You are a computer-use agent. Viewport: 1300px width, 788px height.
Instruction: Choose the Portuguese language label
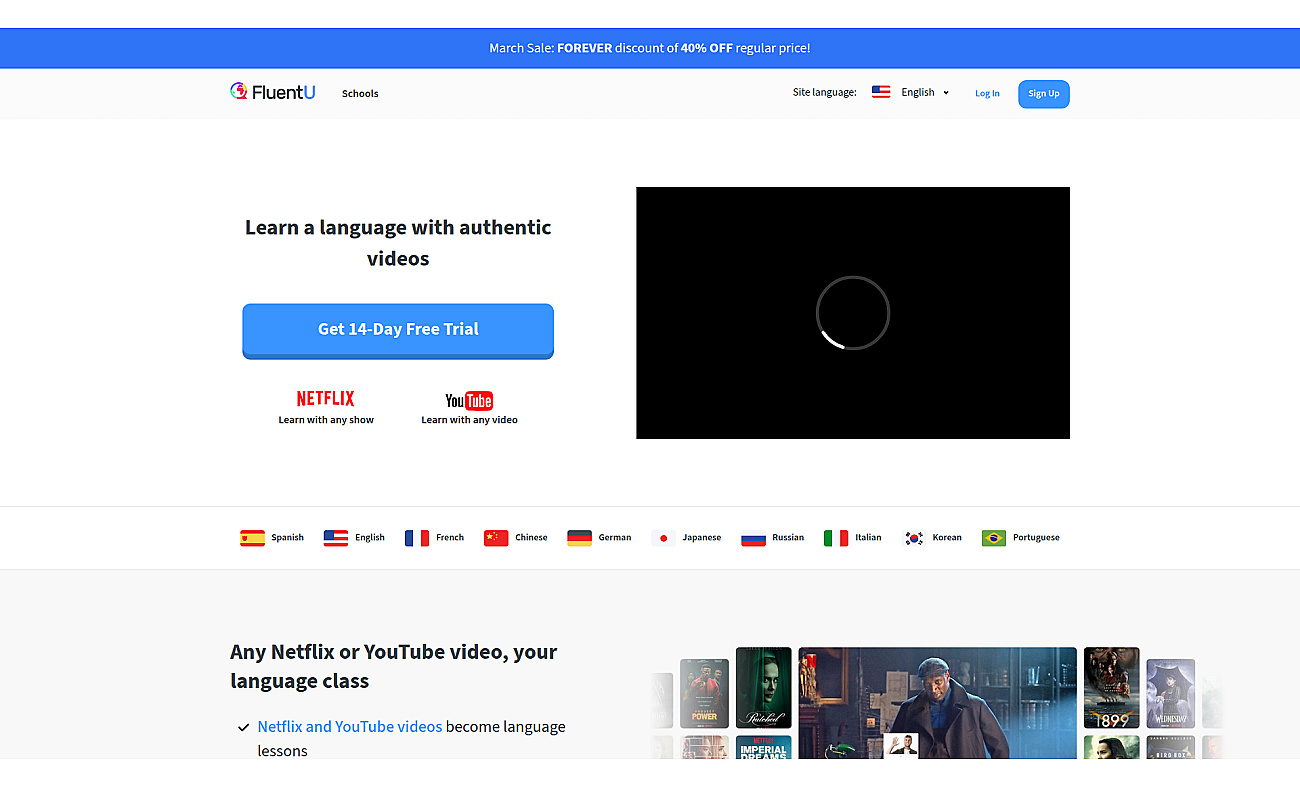[1036, 538]
